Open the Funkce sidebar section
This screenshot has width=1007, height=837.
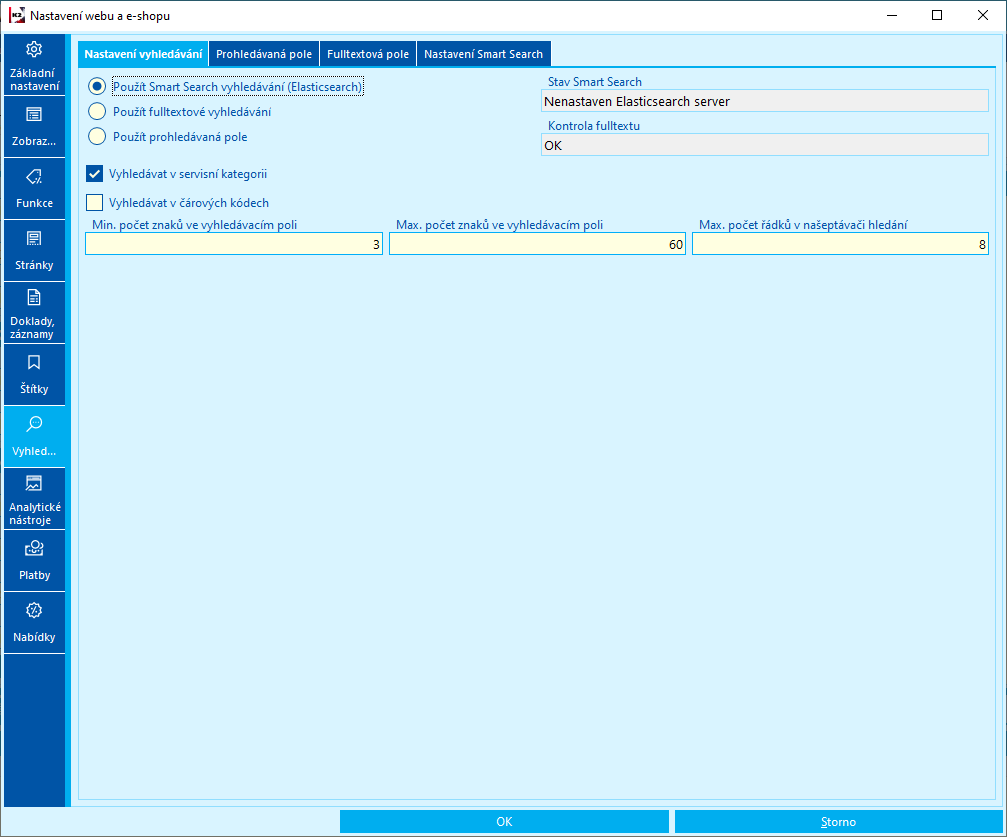pos(34,189)
